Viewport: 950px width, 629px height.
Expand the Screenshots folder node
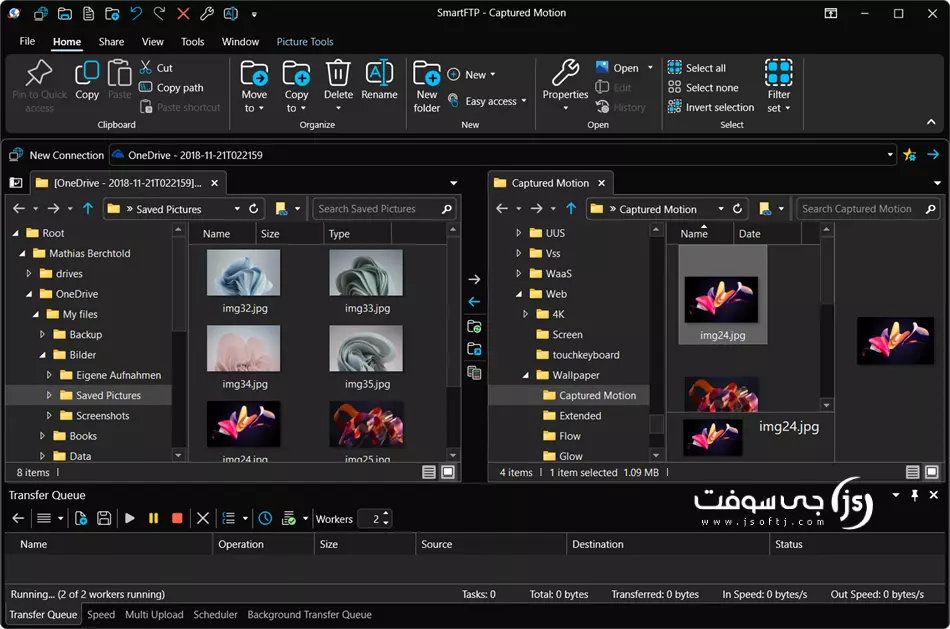[x=49, y=416]
